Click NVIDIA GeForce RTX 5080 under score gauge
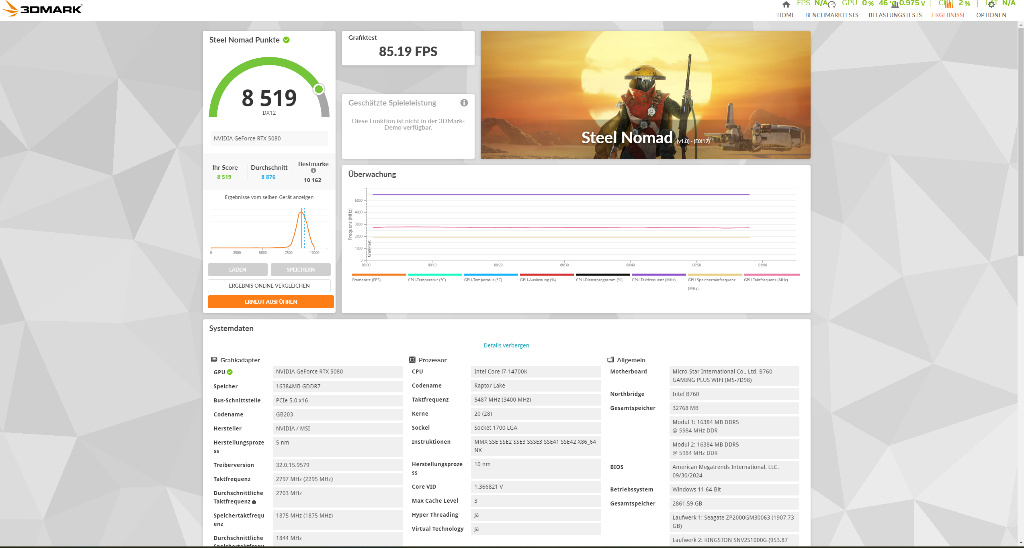 click(x=269, y=138)
